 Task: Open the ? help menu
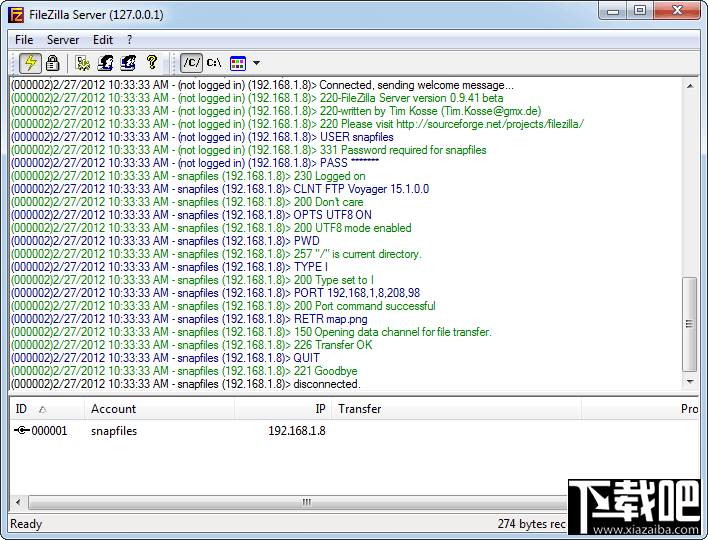[x=130, y=40]
